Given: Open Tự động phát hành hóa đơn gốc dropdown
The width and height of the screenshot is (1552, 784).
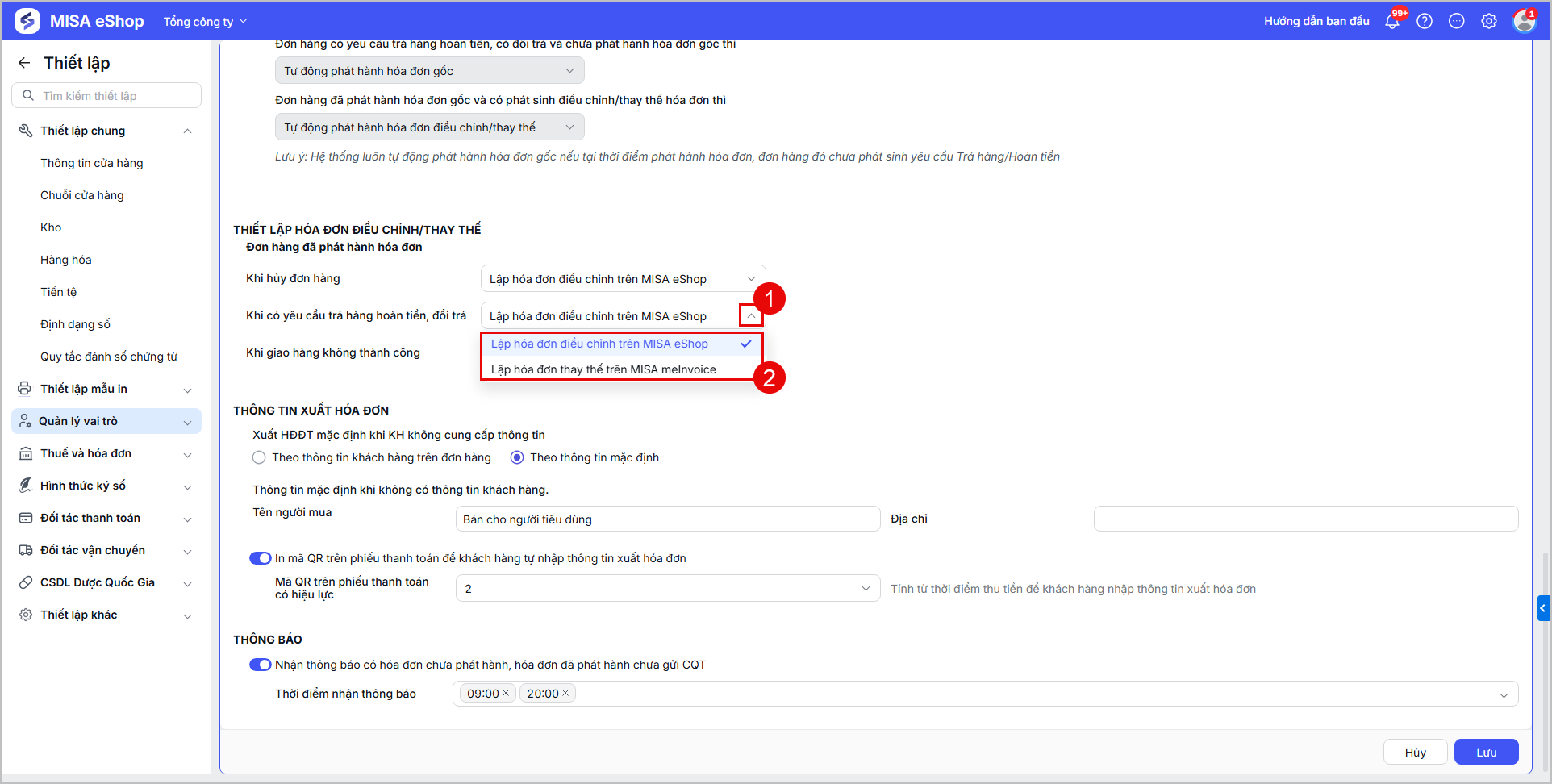Looking at the screenshot, I should point(429,70).
